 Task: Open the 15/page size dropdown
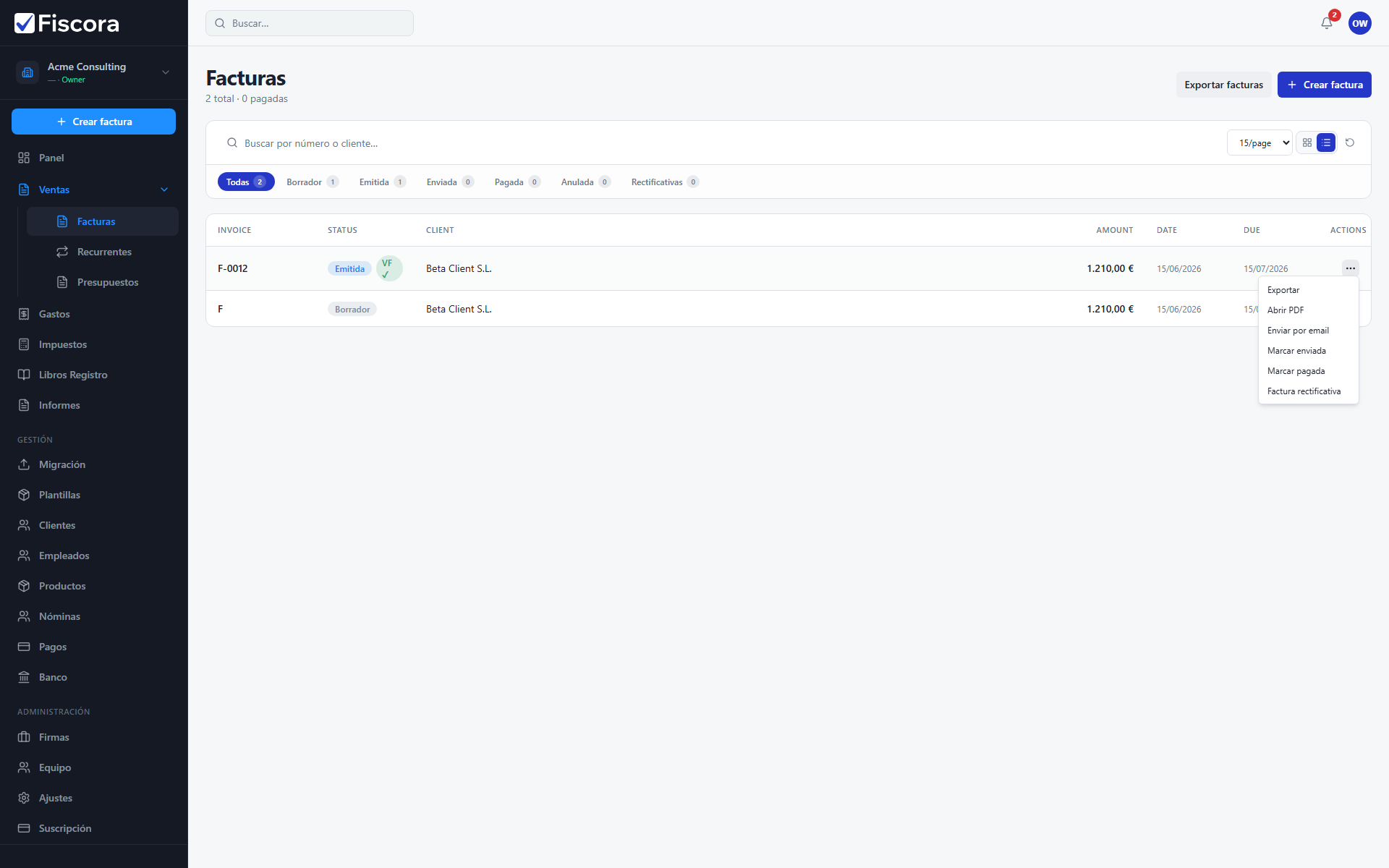[1260, 143]
